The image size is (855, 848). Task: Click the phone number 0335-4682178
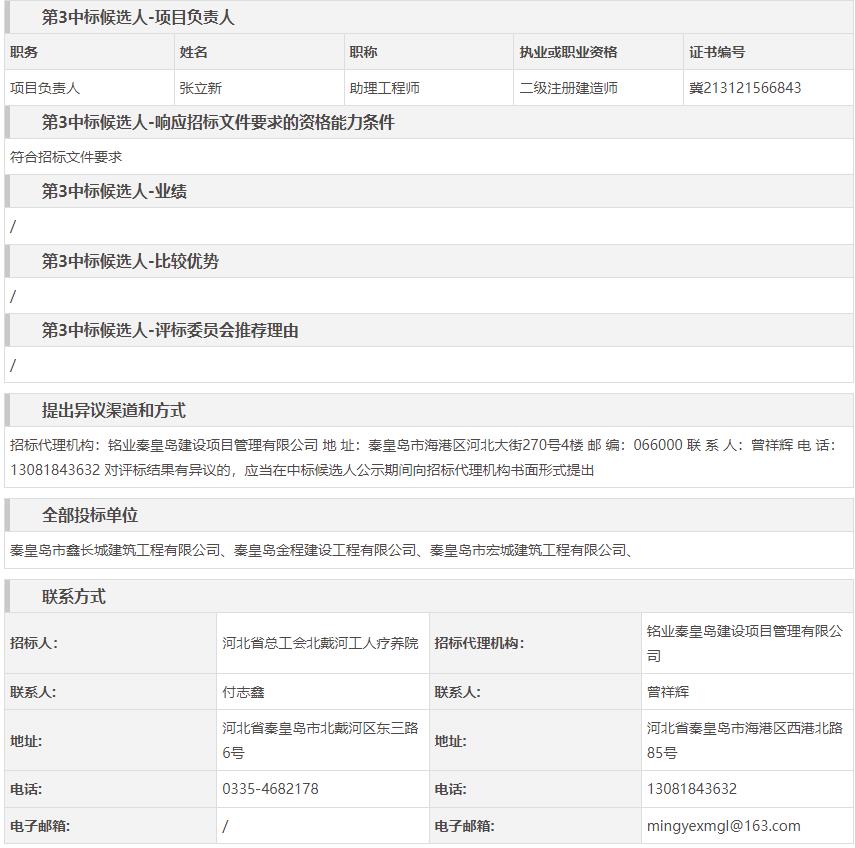270,789
